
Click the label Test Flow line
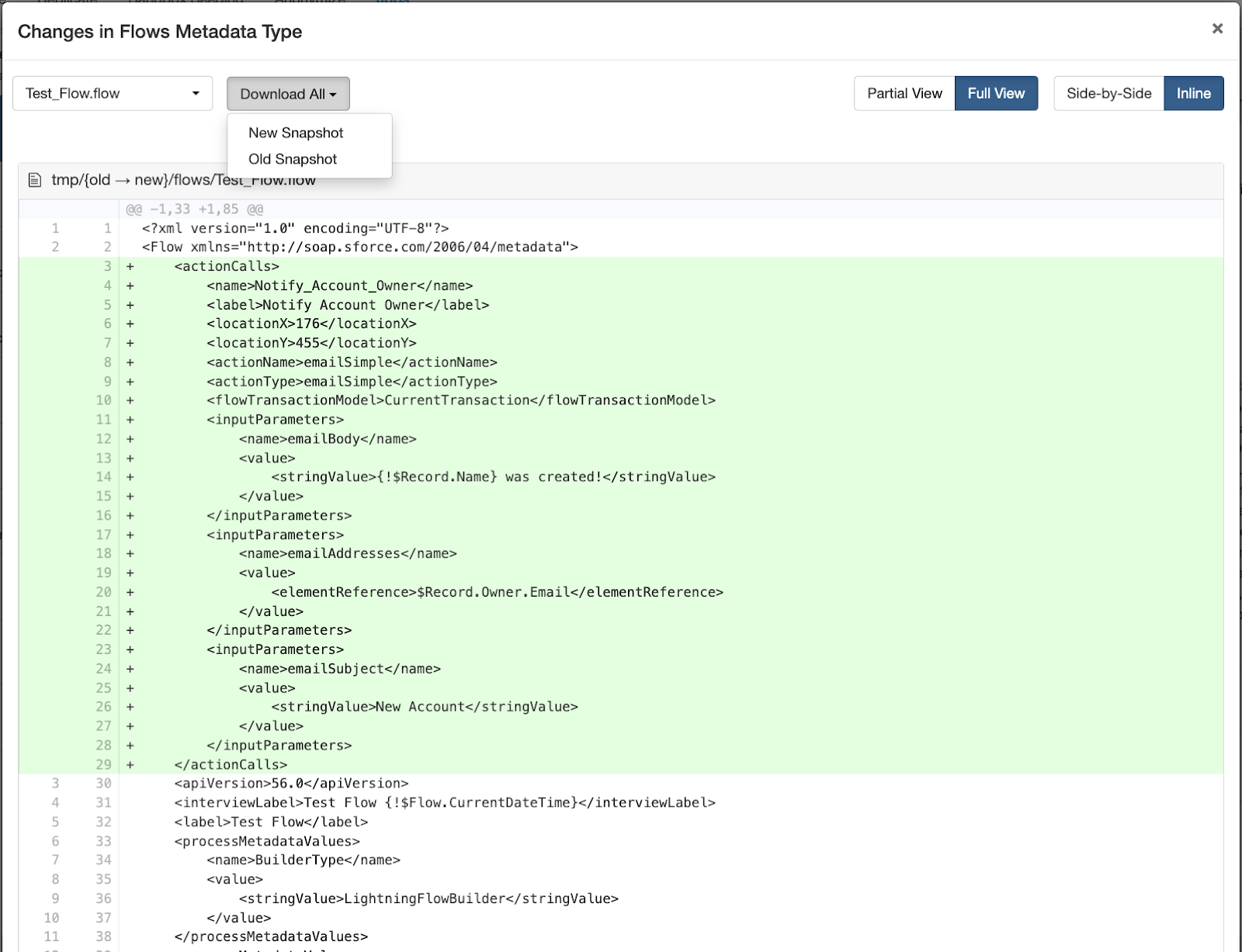(271, 822)
